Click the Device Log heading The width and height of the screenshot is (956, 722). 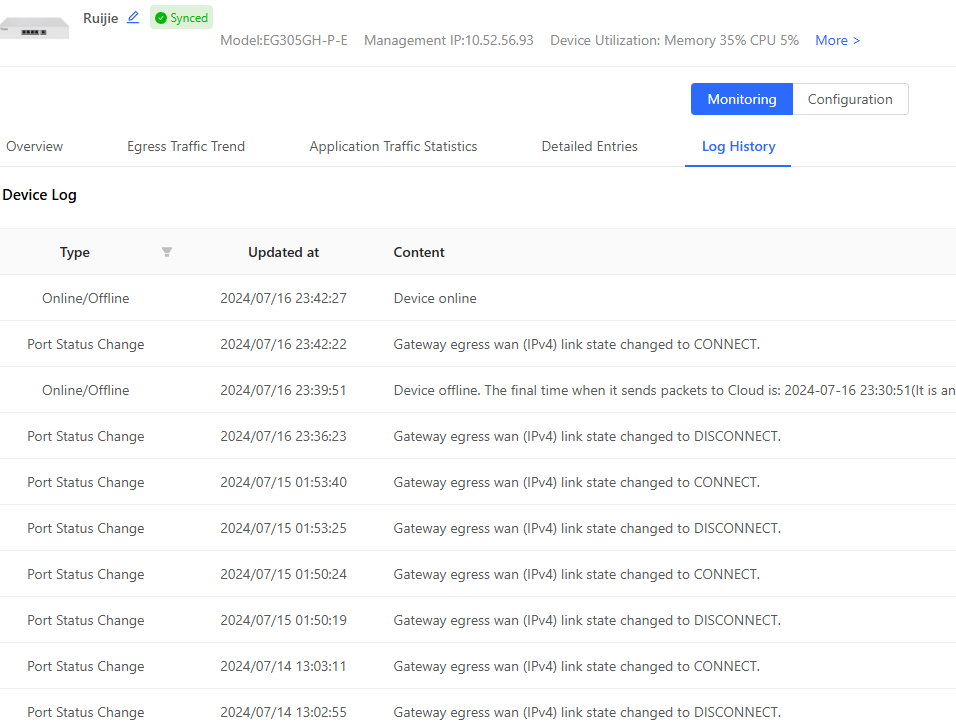pos(40,195)
